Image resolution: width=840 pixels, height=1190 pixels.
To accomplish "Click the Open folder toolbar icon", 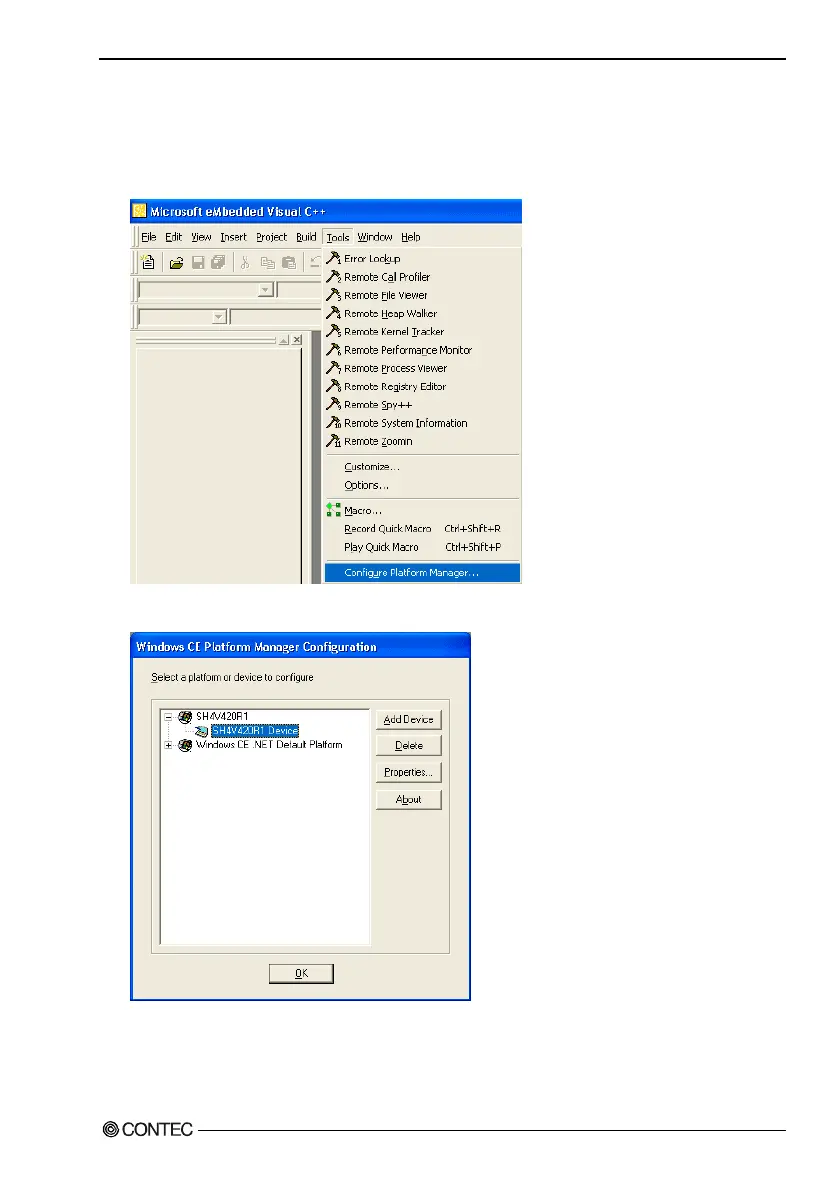I will (x=177, y=263).
